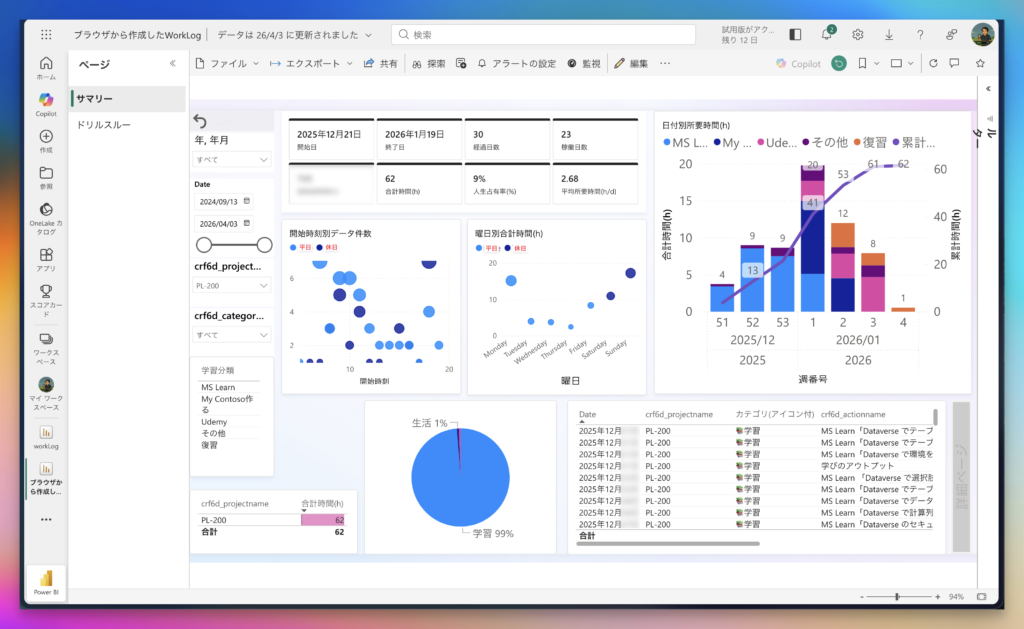The height and width of the screenshot is (629, 1024).
Task: Click the 共有 share button
Action: (381, 63)
